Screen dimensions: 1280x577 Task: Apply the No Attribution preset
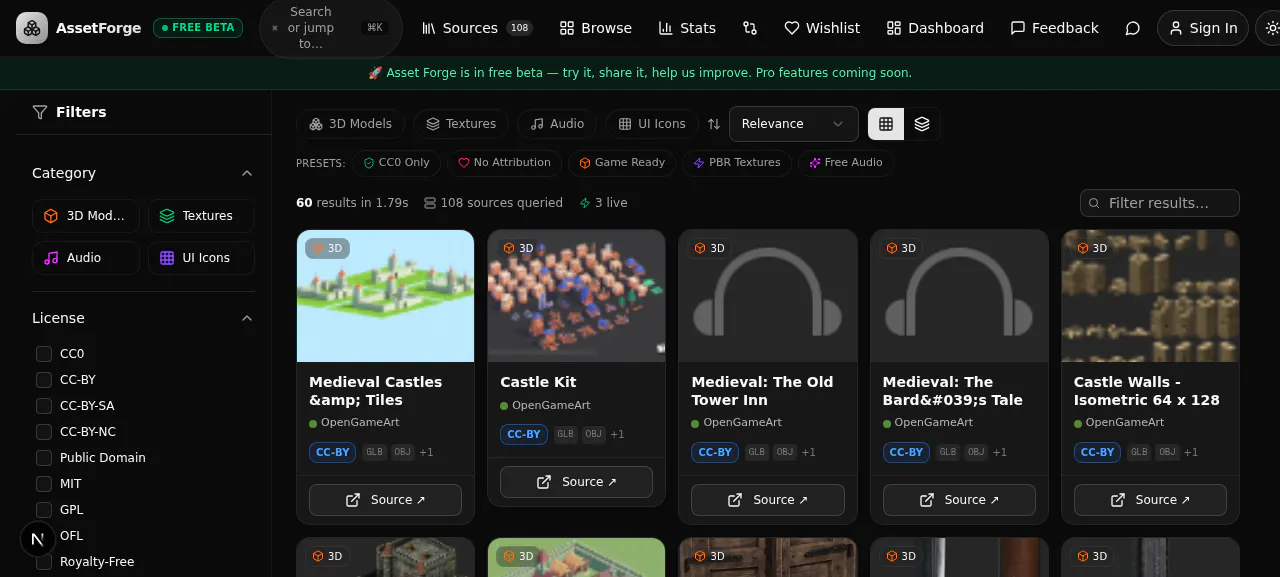[505, 163]
